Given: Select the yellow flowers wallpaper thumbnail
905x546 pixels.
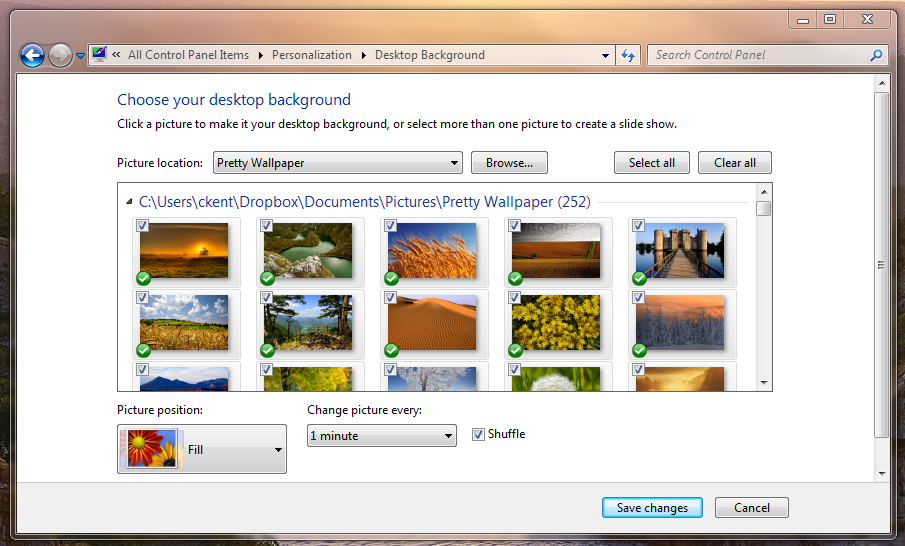Looking at the screenshot, I should (556, 322).
